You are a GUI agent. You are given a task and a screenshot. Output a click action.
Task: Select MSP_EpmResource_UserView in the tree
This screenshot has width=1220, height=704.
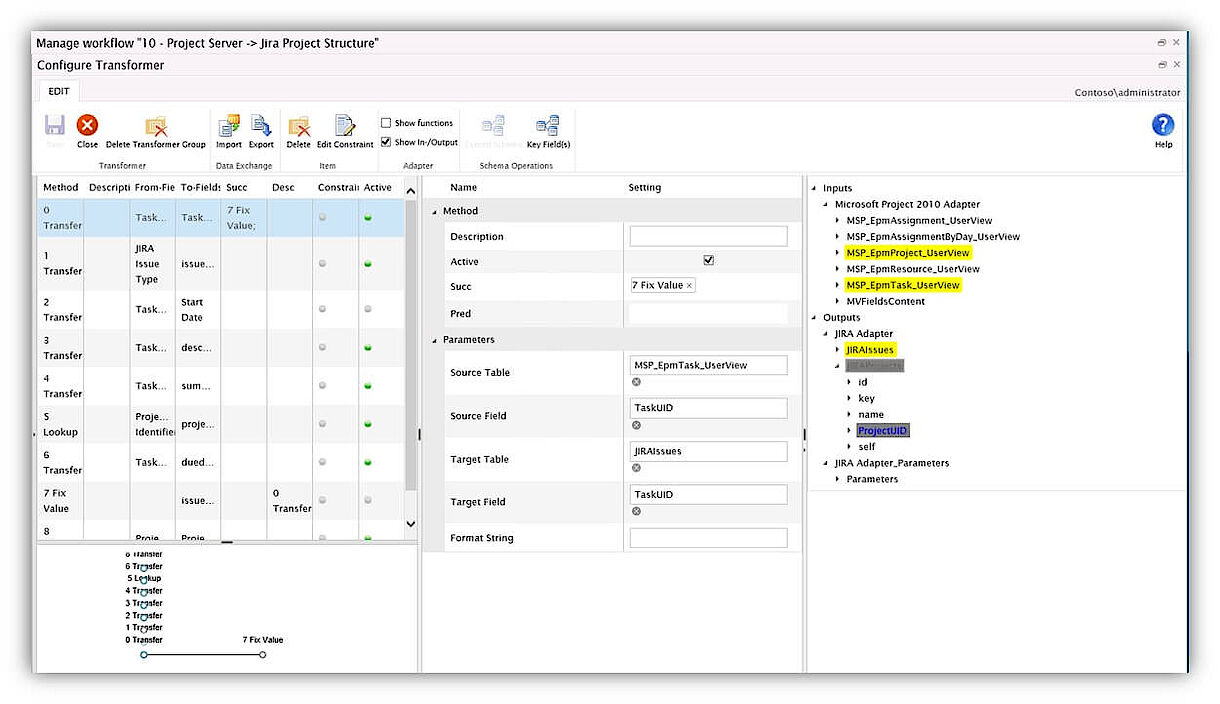(x=913, y=269)
